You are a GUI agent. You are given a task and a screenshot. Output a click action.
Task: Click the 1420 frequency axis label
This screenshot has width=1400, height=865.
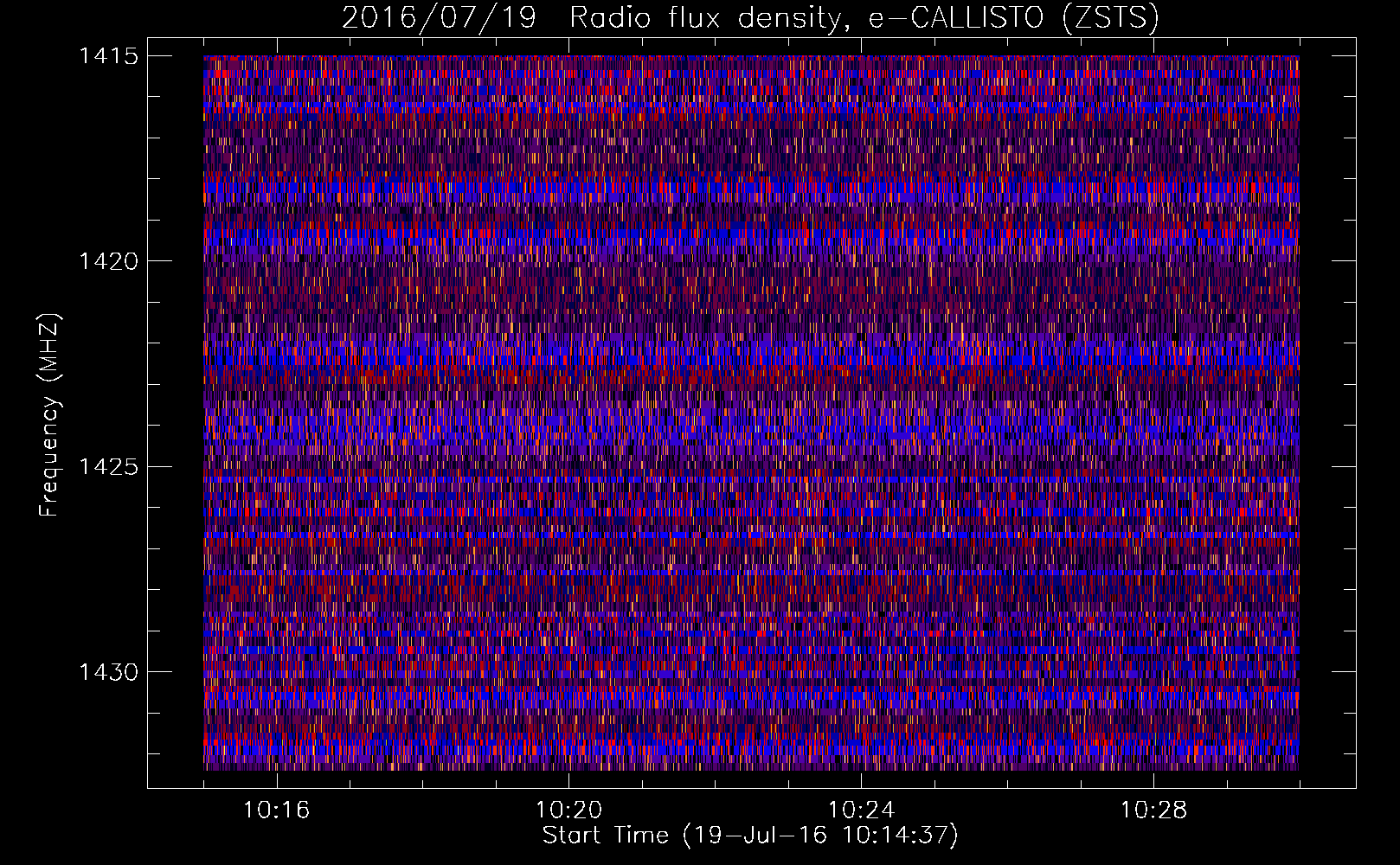click(108, 261)
